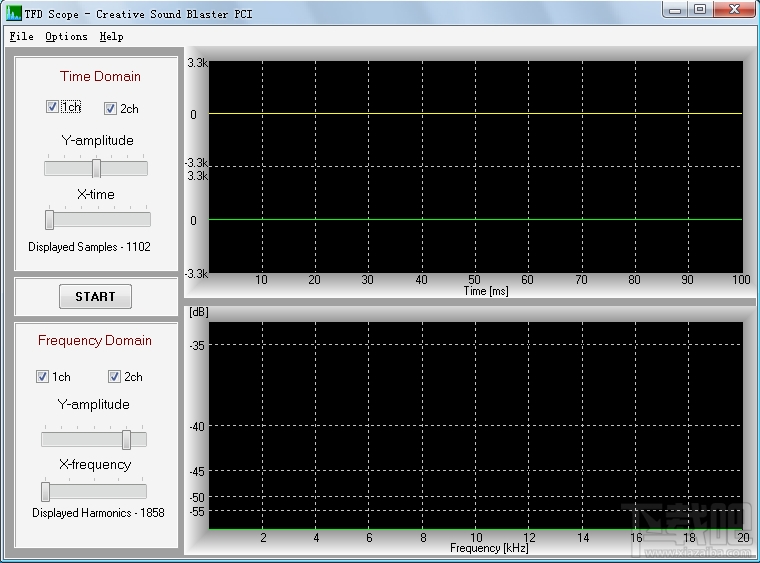Click the START button
The image size is (760, 563).
click(95, 297)
